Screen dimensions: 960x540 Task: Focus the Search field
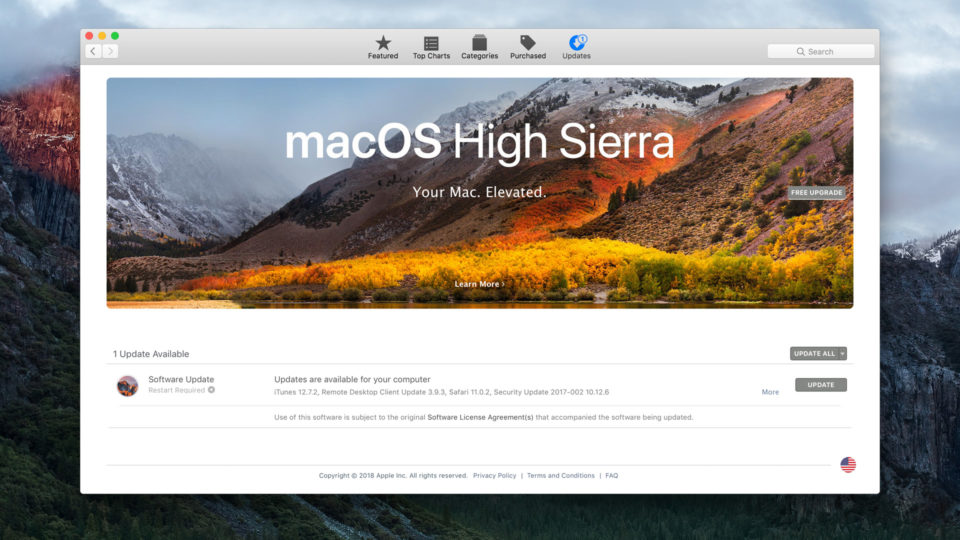point(821,51)
